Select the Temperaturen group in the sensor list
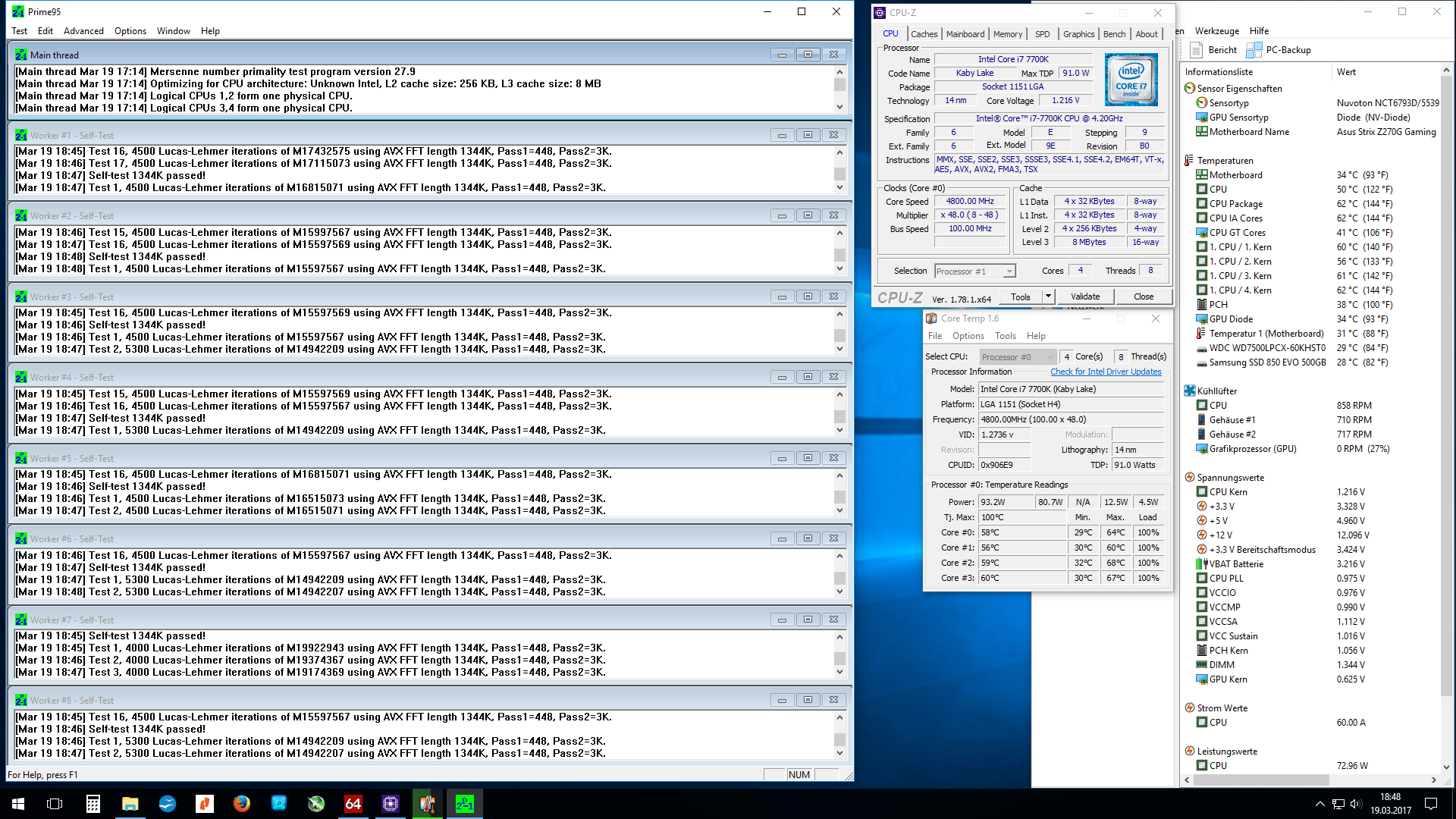The image size is (1456, 819). tap(1225, 161)
